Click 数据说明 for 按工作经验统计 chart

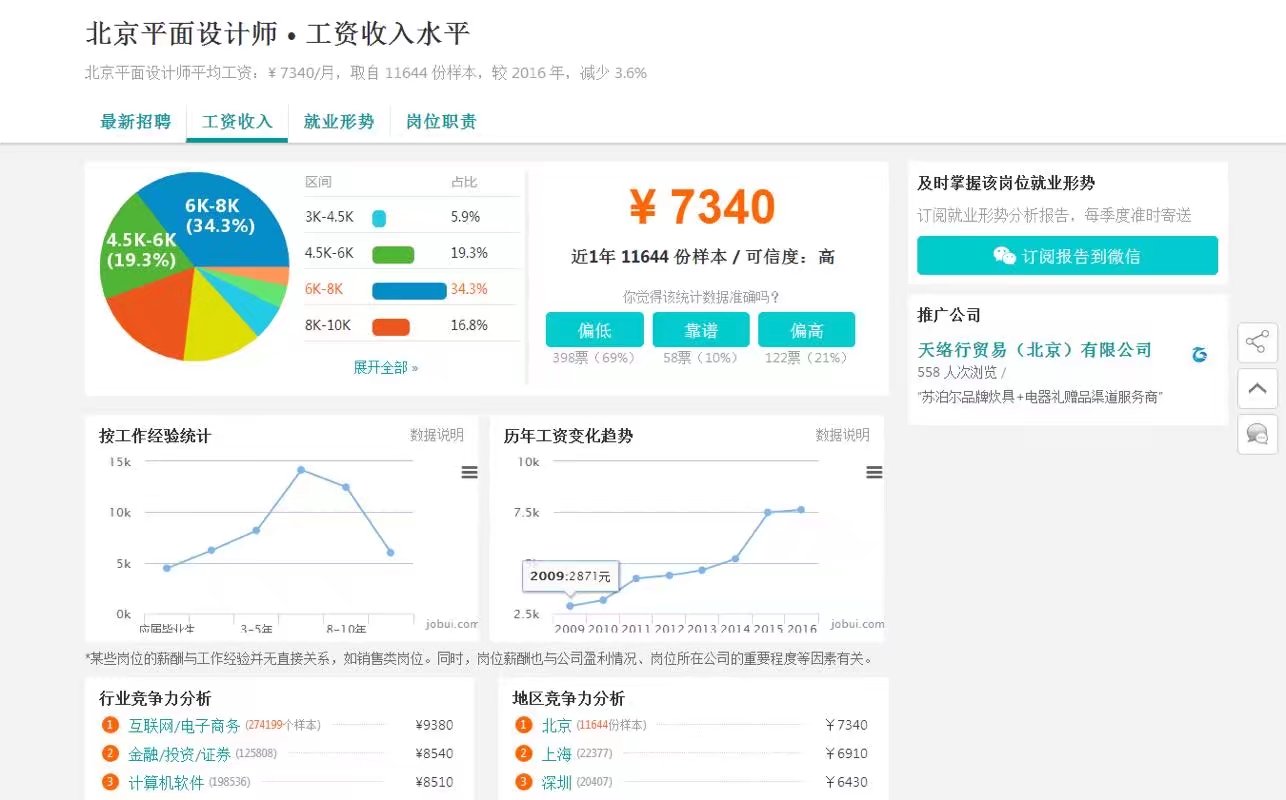coord(437,435)
